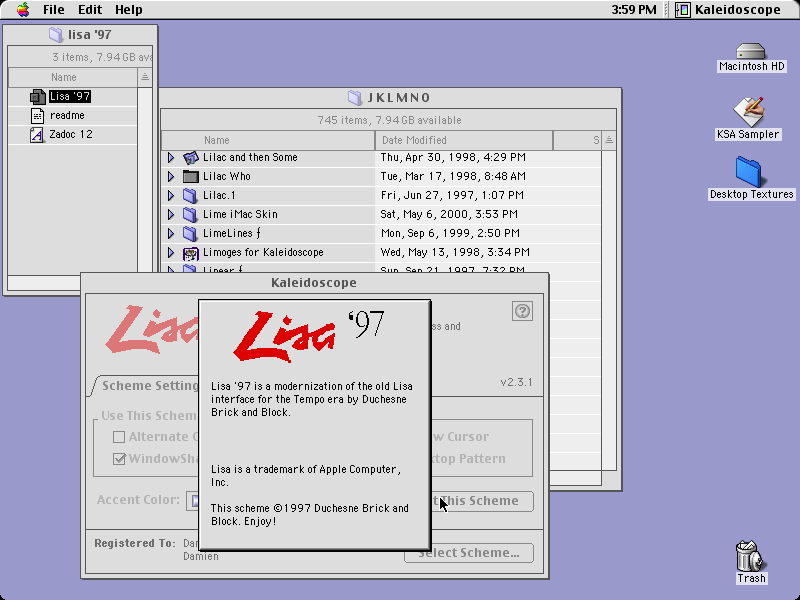Viewport: 800px width, 600px height.
Task: Click the Zadoc 12 font file icon
Action: (x=37, y=135)
